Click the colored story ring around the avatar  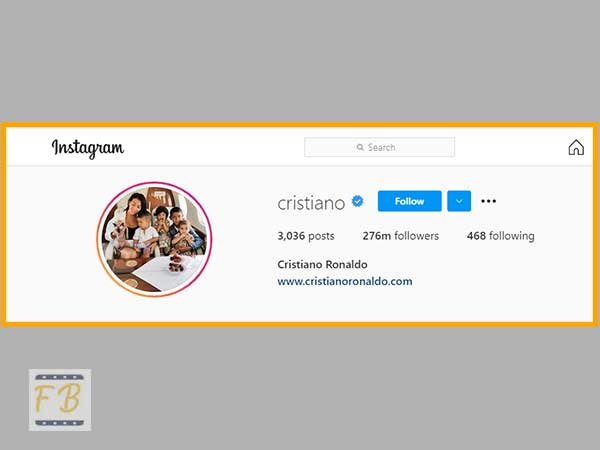click(x=154, y=184)
